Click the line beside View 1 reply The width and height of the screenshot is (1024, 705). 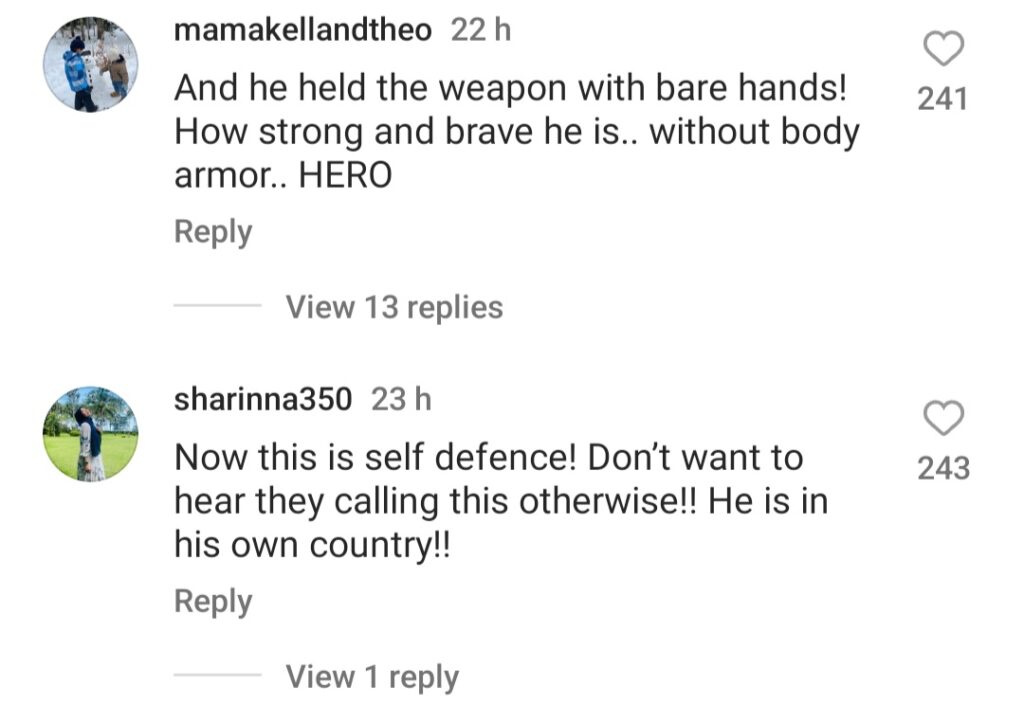point(217,674)
